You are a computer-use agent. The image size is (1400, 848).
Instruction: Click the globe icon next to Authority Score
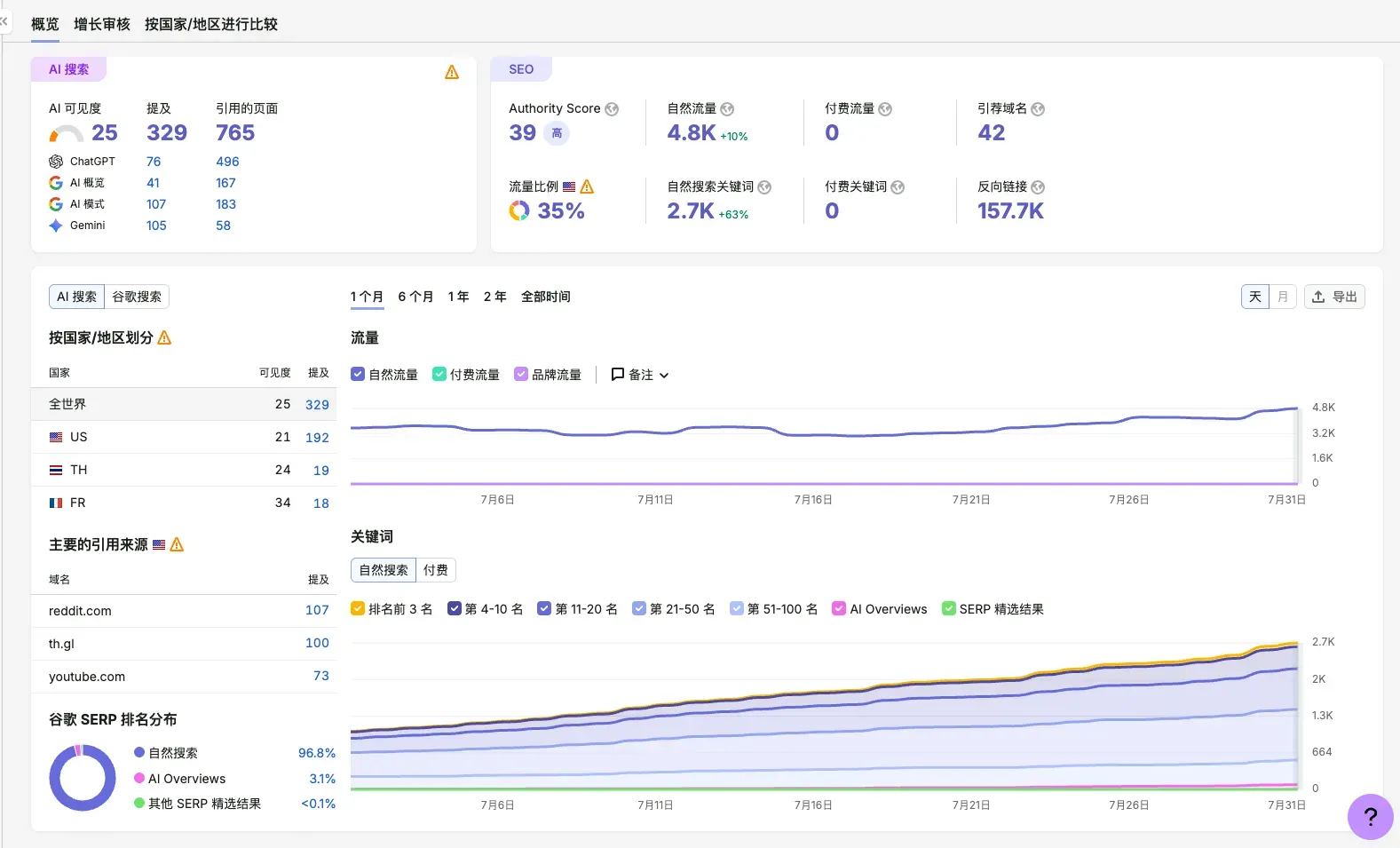click(x=612, y=109)
